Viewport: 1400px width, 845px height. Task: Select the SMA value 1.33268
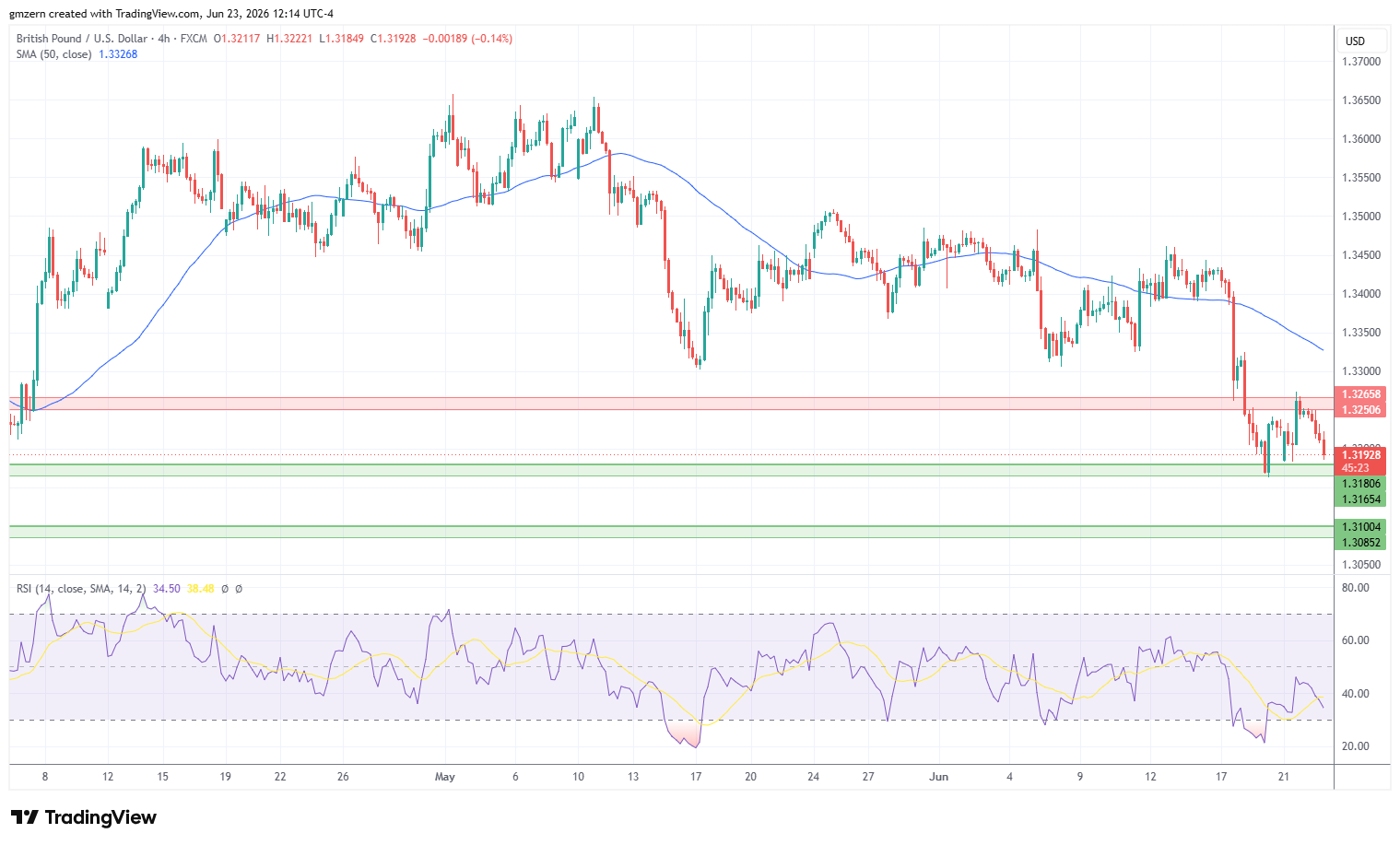(x=118, y=54)
